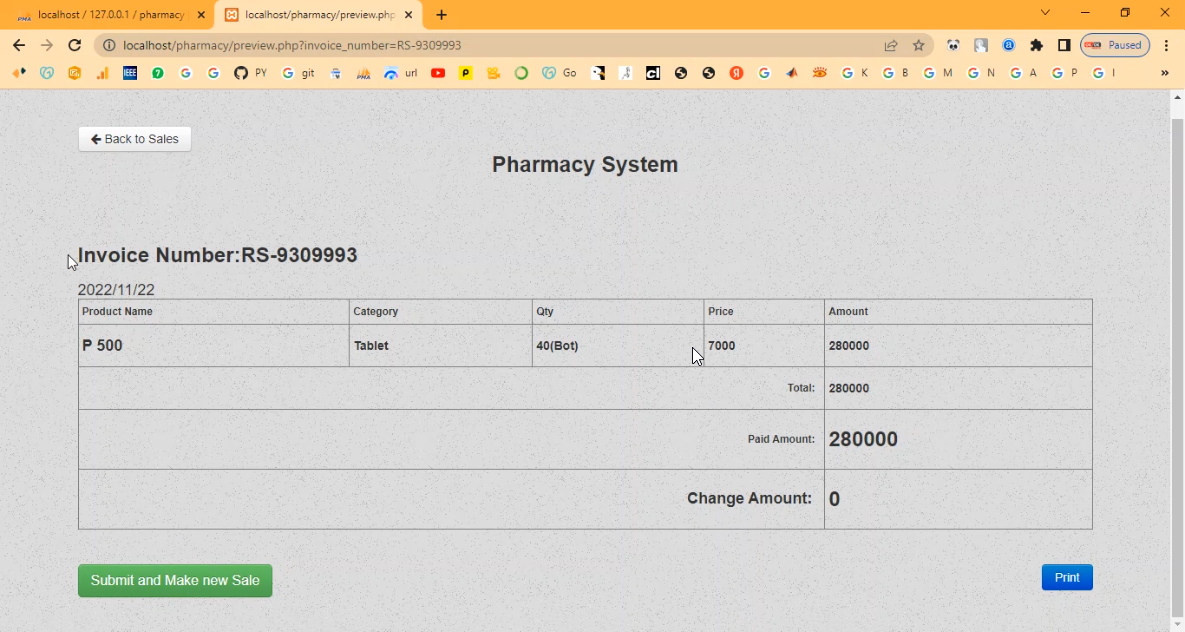Expand the tab search dropdown arrow

(1045, 13)
